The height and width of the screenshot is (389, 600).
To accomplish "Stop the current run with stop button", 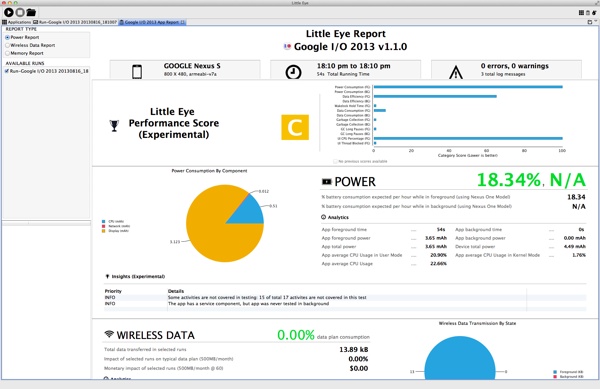I will (x=20, y=13).
